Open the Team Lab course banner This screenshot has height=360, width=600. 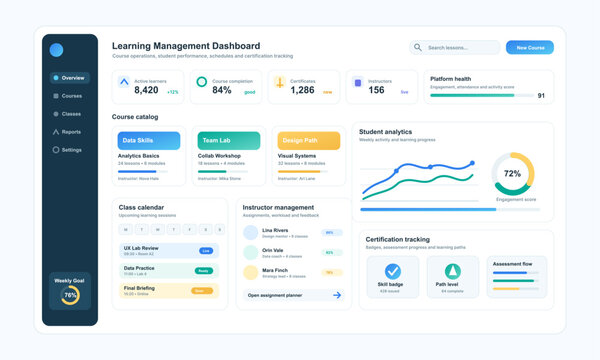click(x=229, y=140)
